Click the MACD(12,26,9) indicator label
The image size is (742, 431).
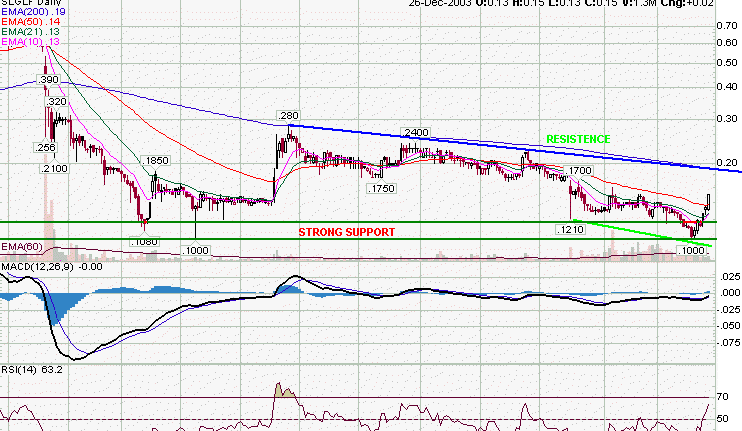coord(52,267)
